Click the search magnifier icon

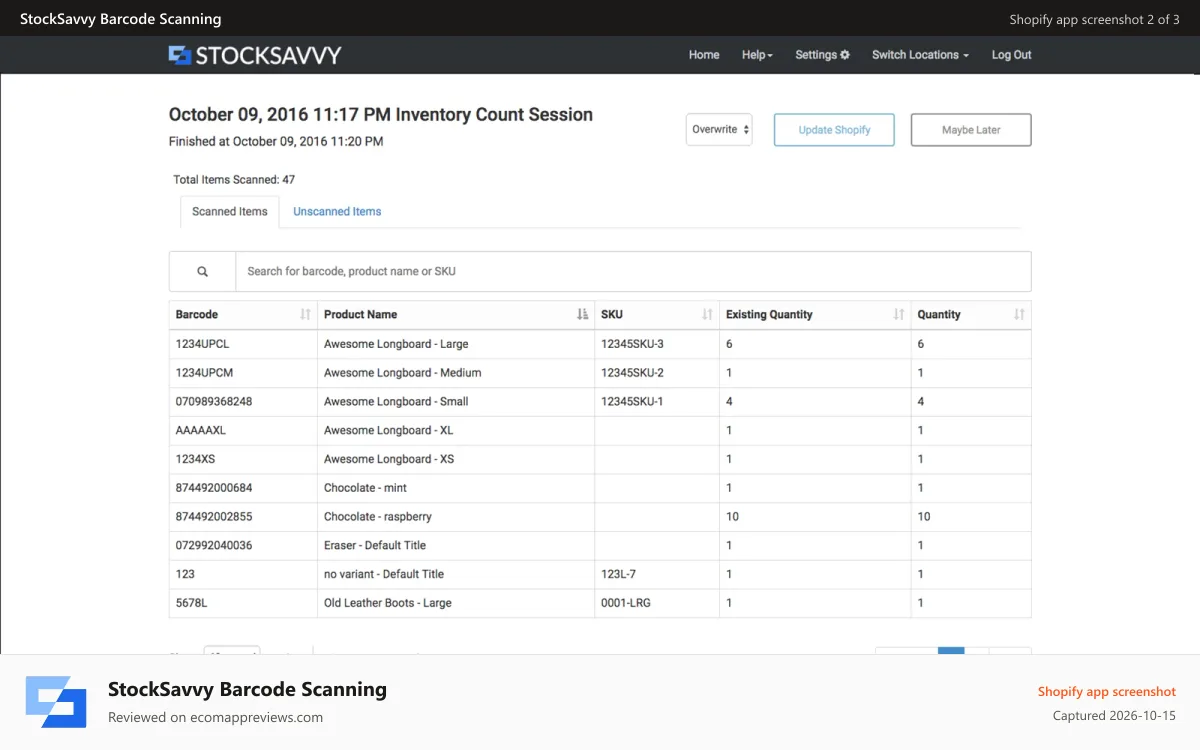(202, 271)
